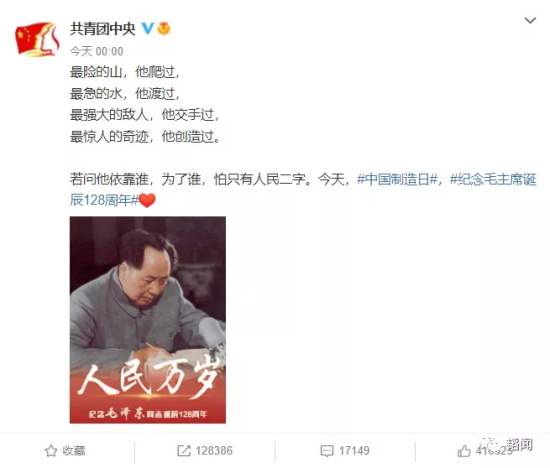Click the red heart emoji
Viewport: 550px width, 468px height.
click(147, 200)
